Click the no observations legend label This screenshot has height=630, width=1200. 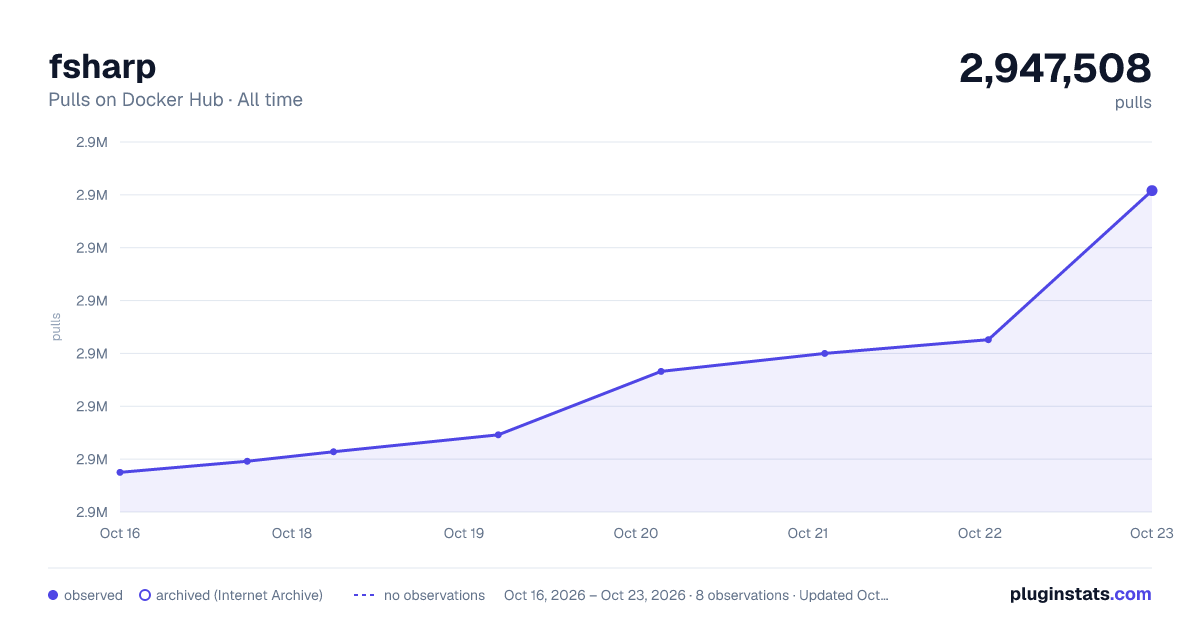pyautogui.click(x=434, y=595)
